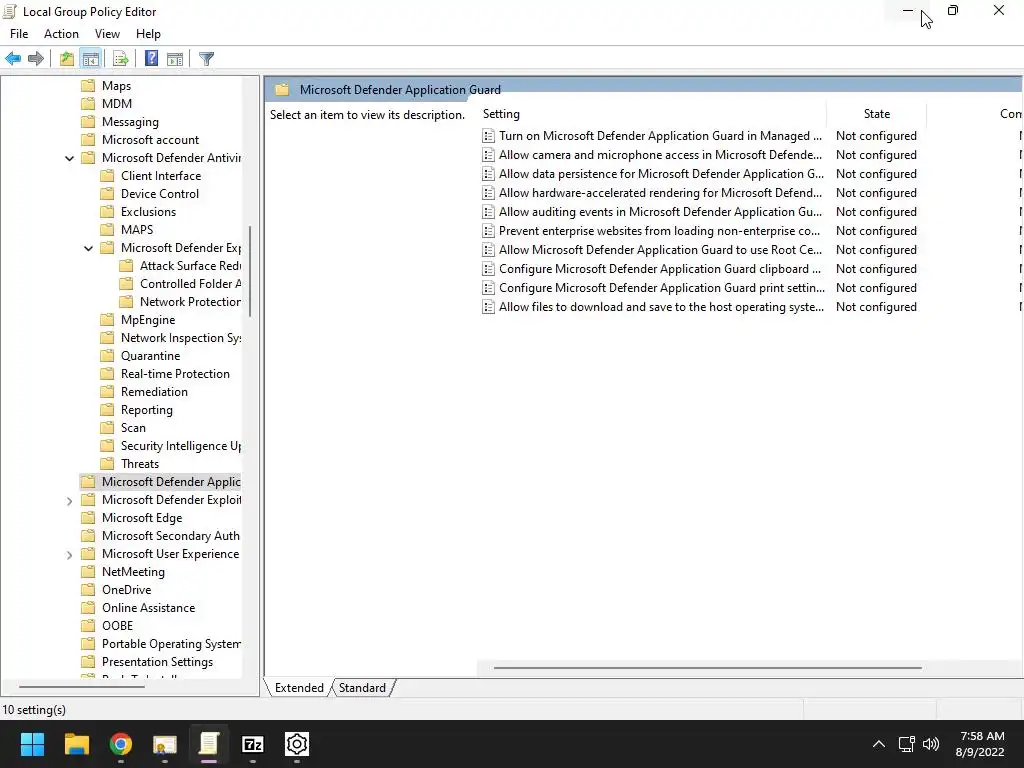Viewport: 1024px width, 768px height.
Task: Click the volume icon in system tray
Action: click(x=931, y=744)
